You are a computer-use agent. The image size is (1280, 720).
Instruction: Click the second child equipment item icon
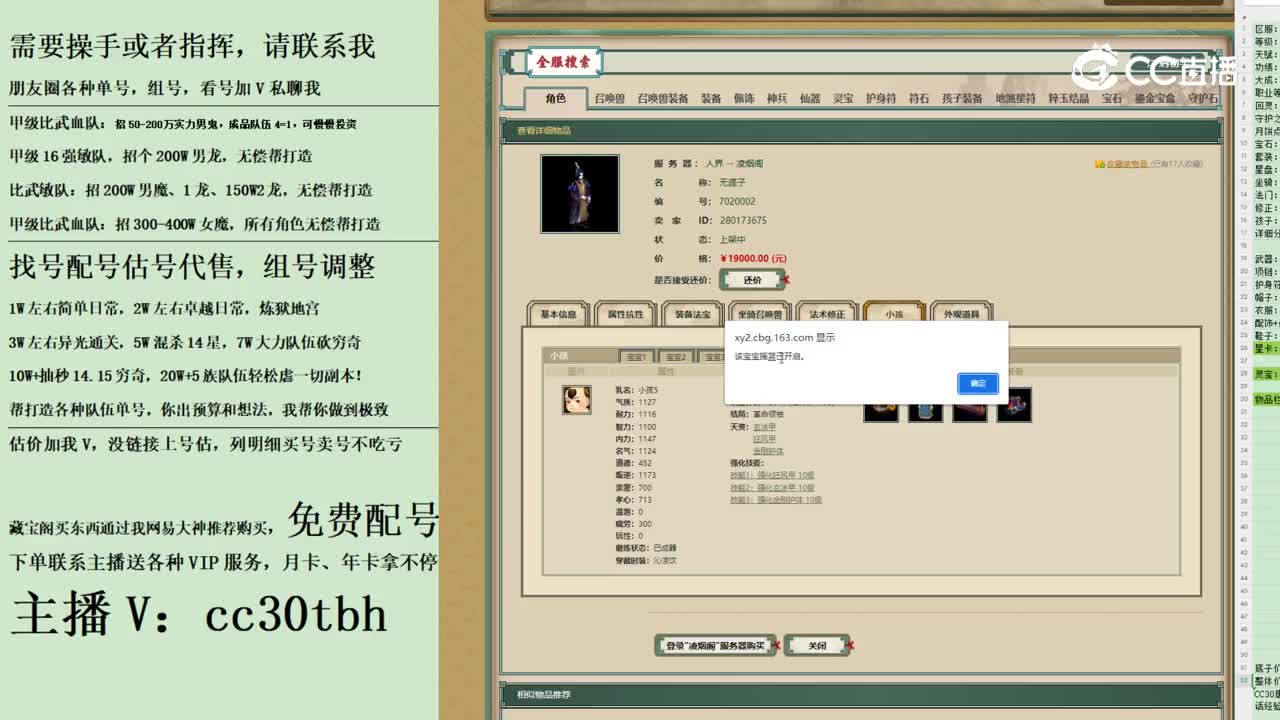(925, 405)
